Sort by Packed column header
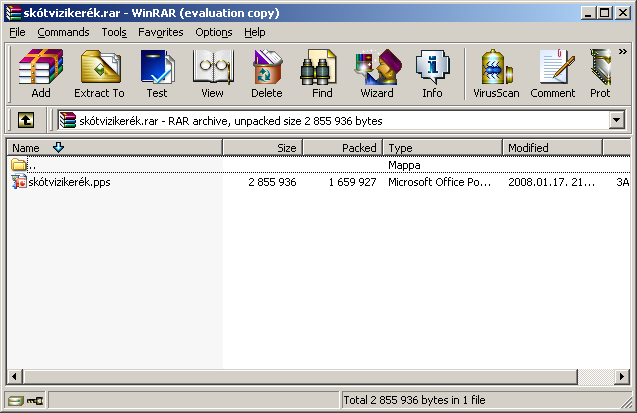 [343, 148]
